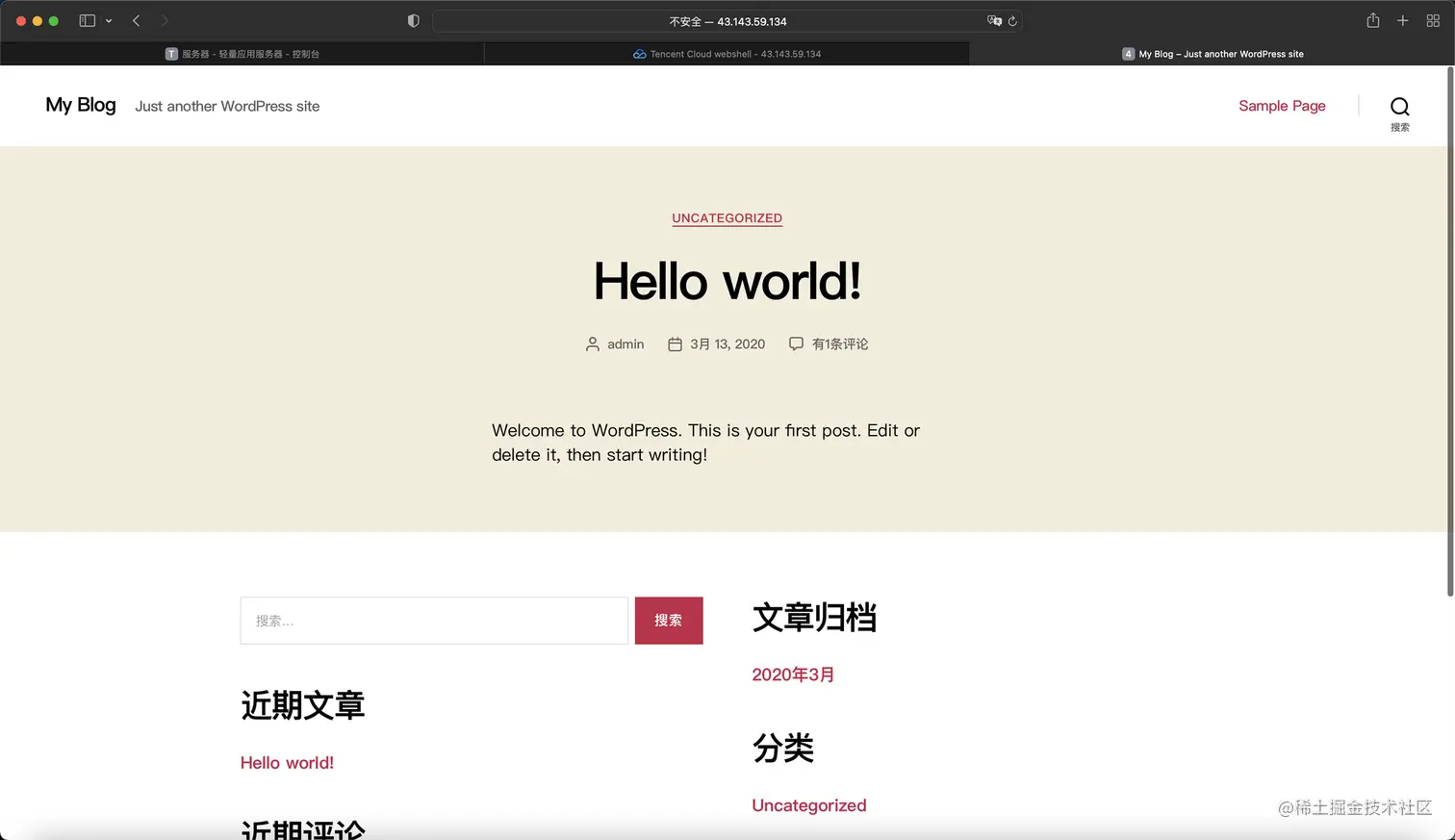
Task: Select the My Blog WordPress site tab
Action: 1212,54
